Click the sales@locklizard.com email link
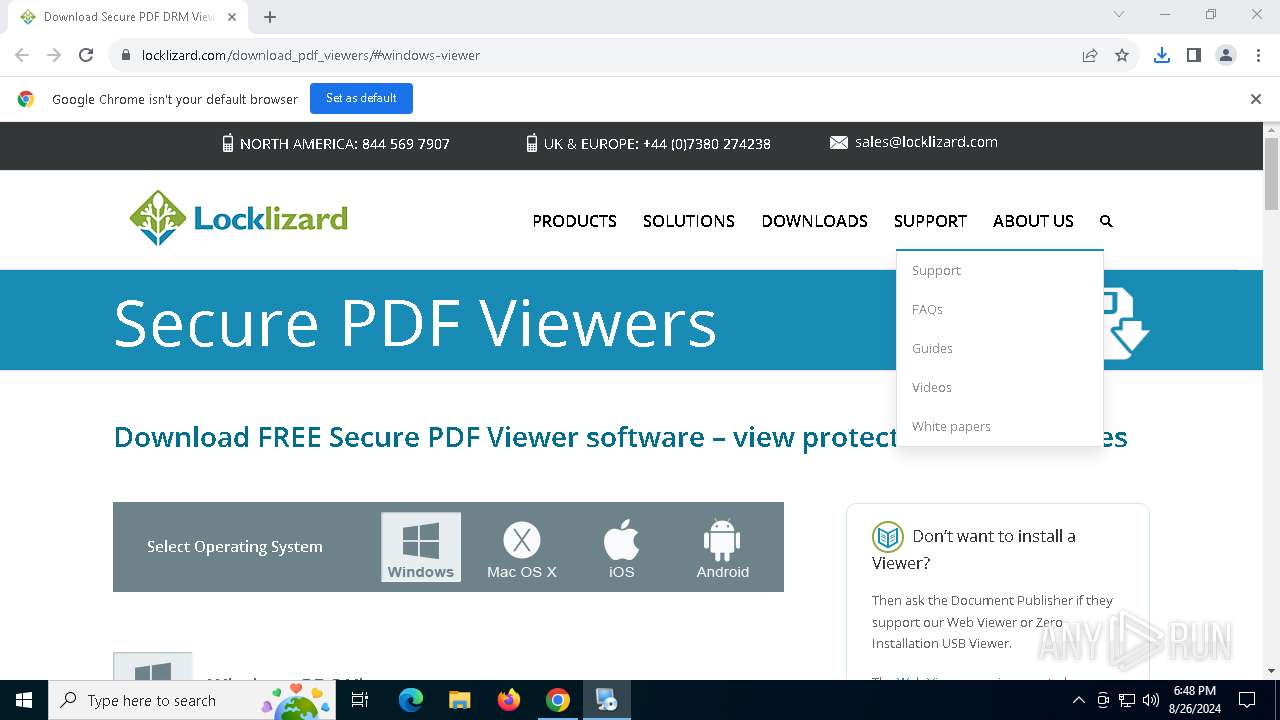Screen dimensions: 1280x720 [x=926, y=142]
